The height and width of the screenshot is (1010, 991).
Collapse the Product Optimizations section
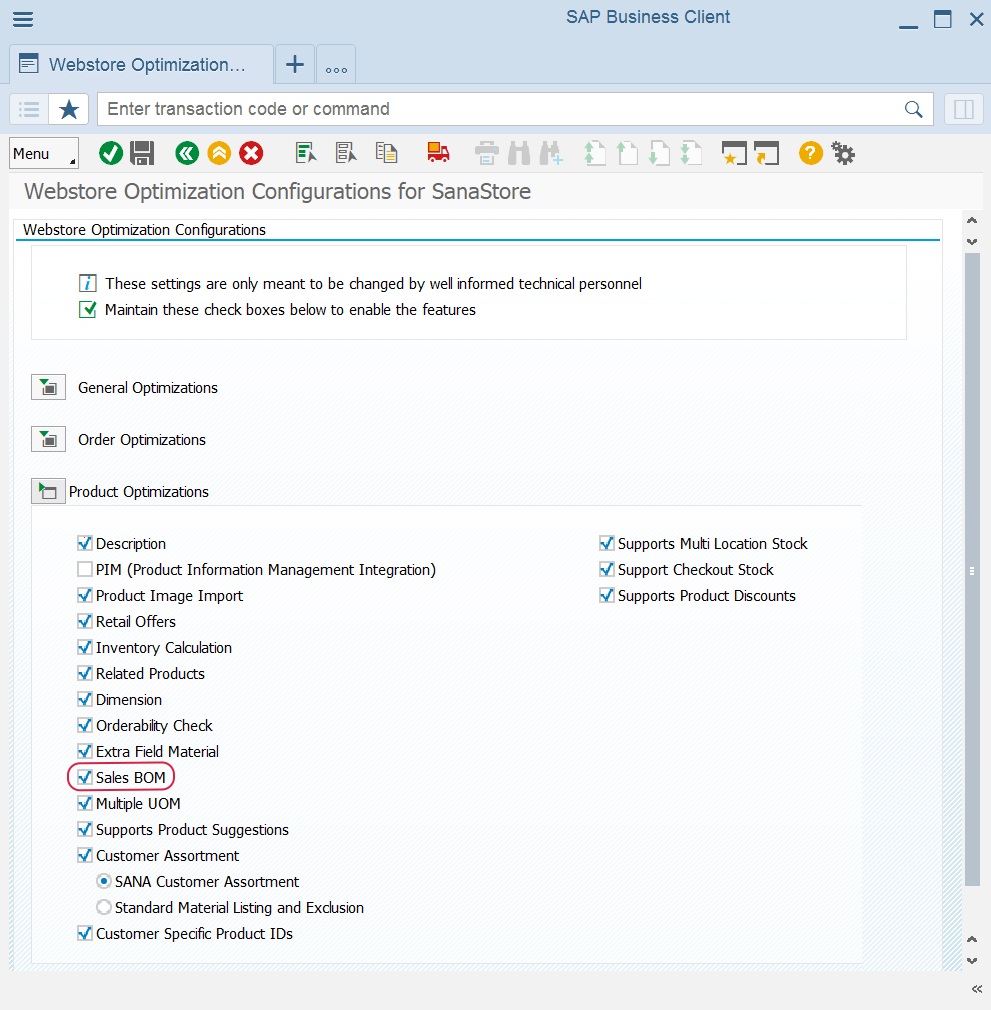[48, 491]
